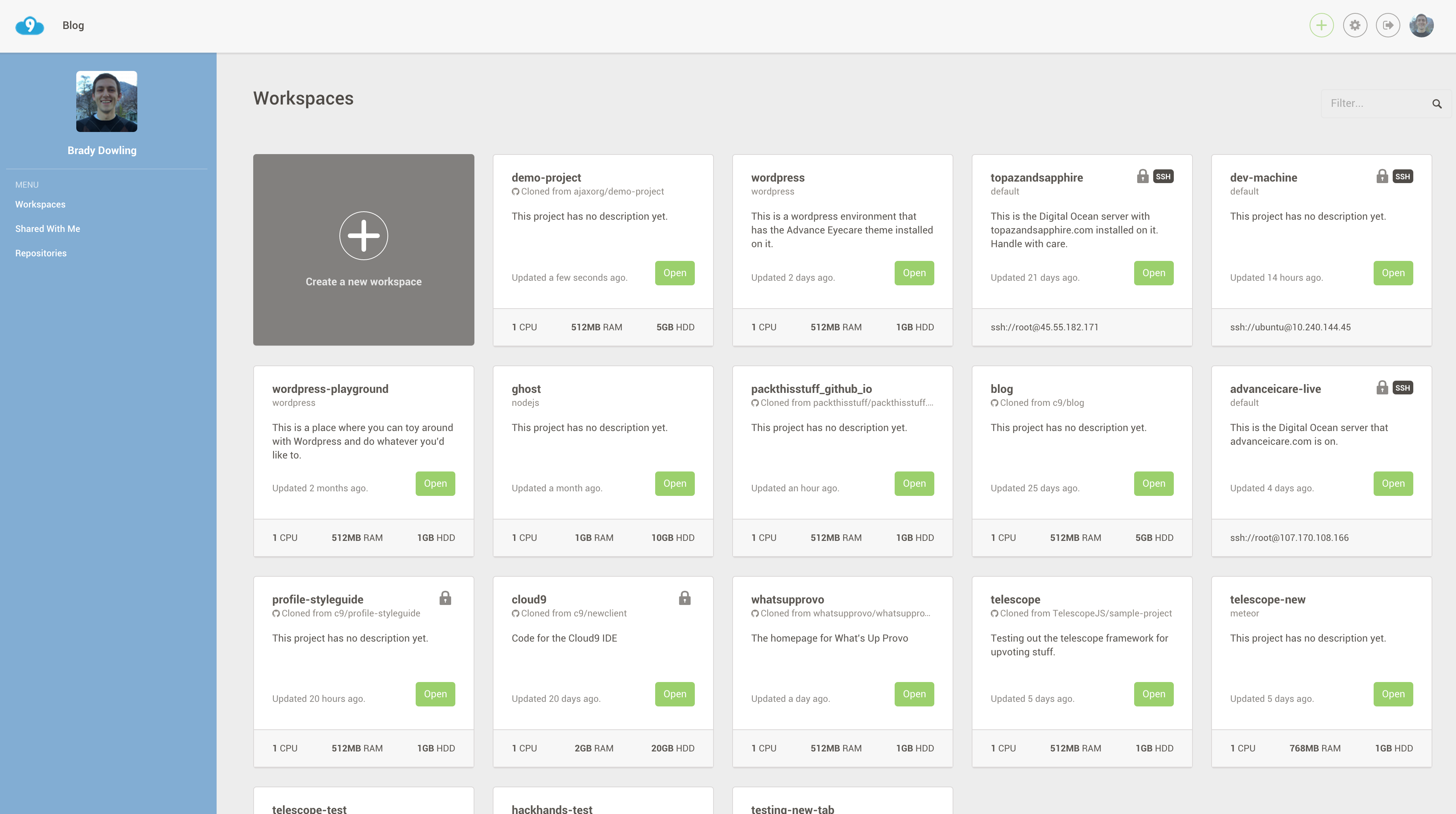Click the Brady Dowling name in sidebar
This screenshot has height=814, width=1456.
tap(102, 150)
